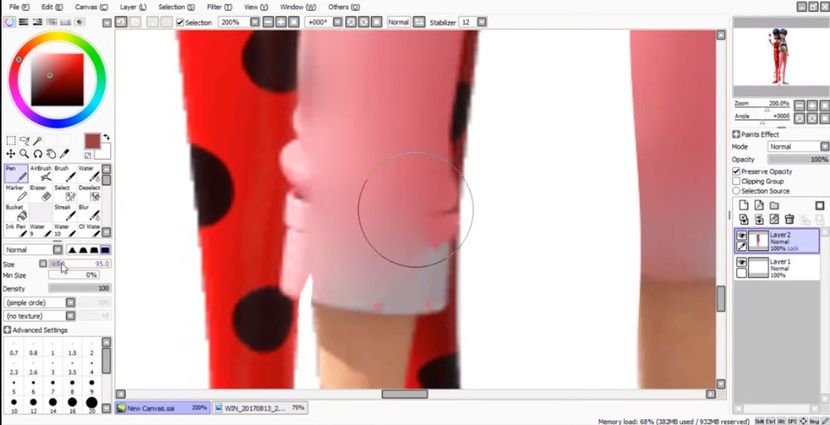Enable Clipping Group
Viewport: 830px width, 425px height.
(736, 181)
